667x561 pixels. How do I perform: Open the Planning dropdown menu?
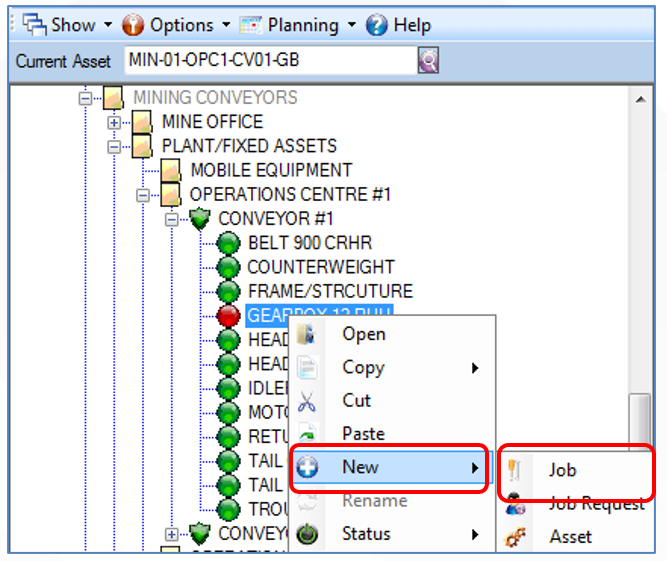click(298, 24)
